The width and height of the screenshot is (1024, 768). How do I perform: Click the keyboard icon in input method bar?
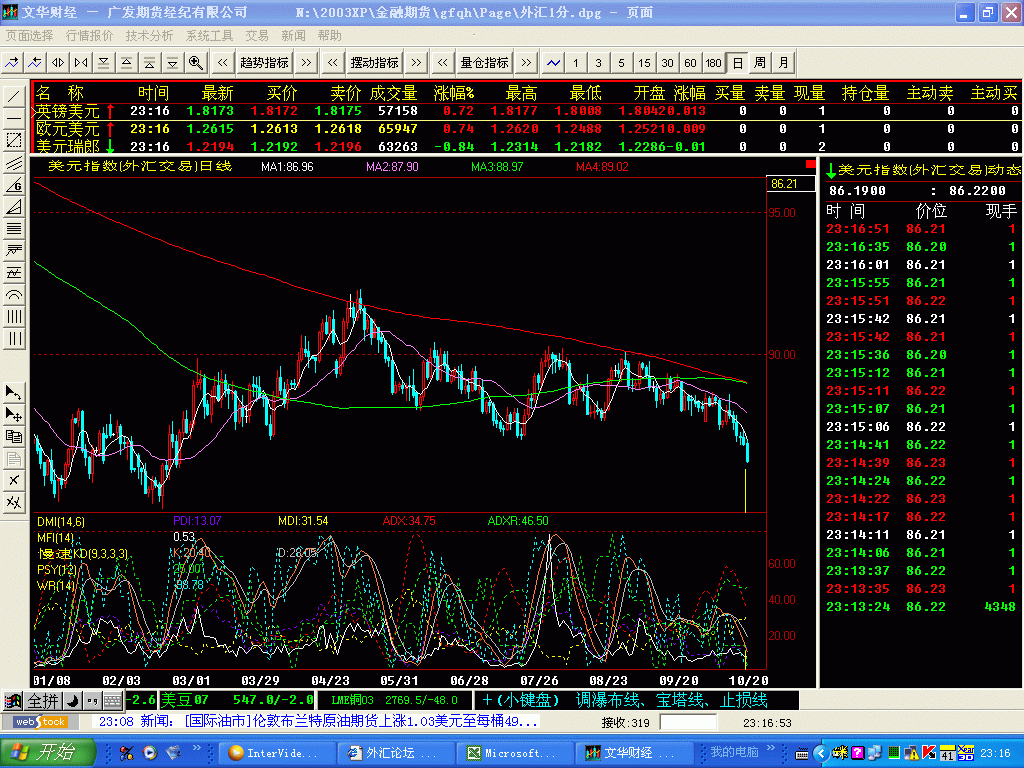(x=112, y=701)
